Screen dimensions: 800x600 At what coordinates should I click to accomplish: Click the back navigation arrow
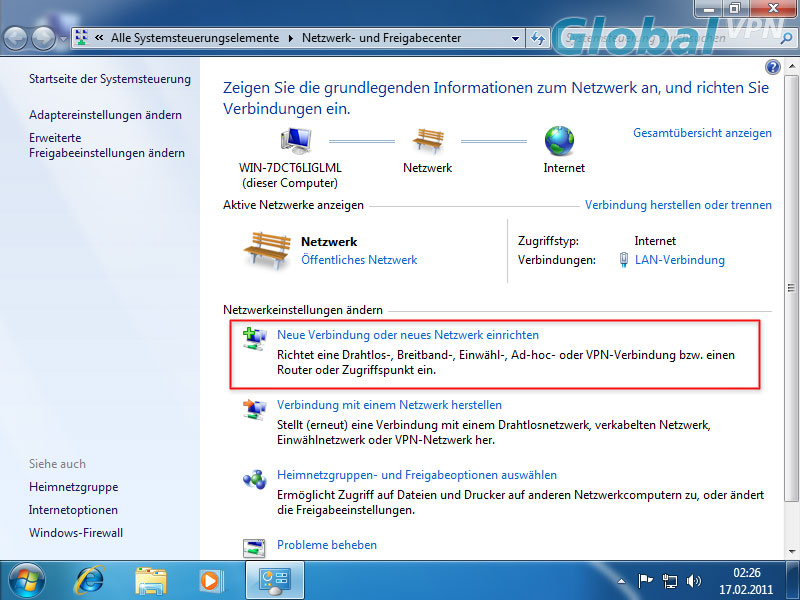coord(17,39)
